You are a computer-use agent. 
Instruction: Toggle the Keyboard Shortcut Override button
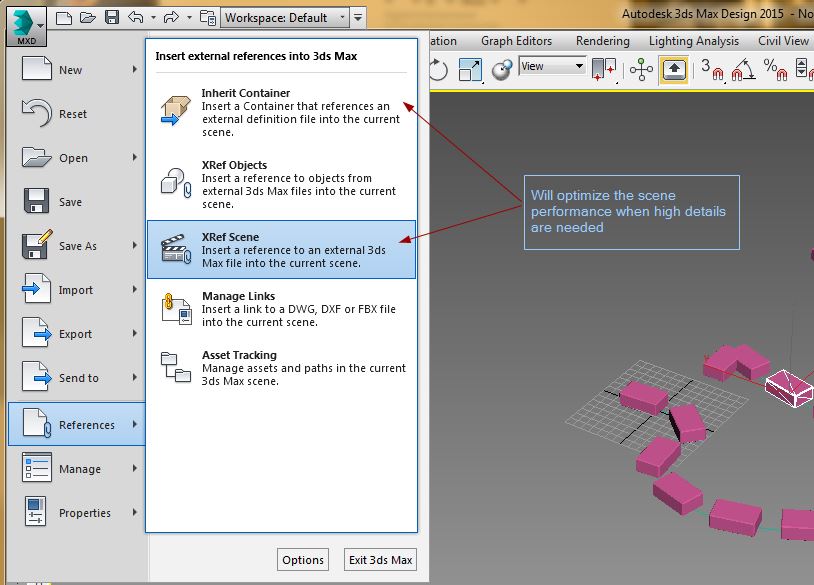(x=674, y=70)
